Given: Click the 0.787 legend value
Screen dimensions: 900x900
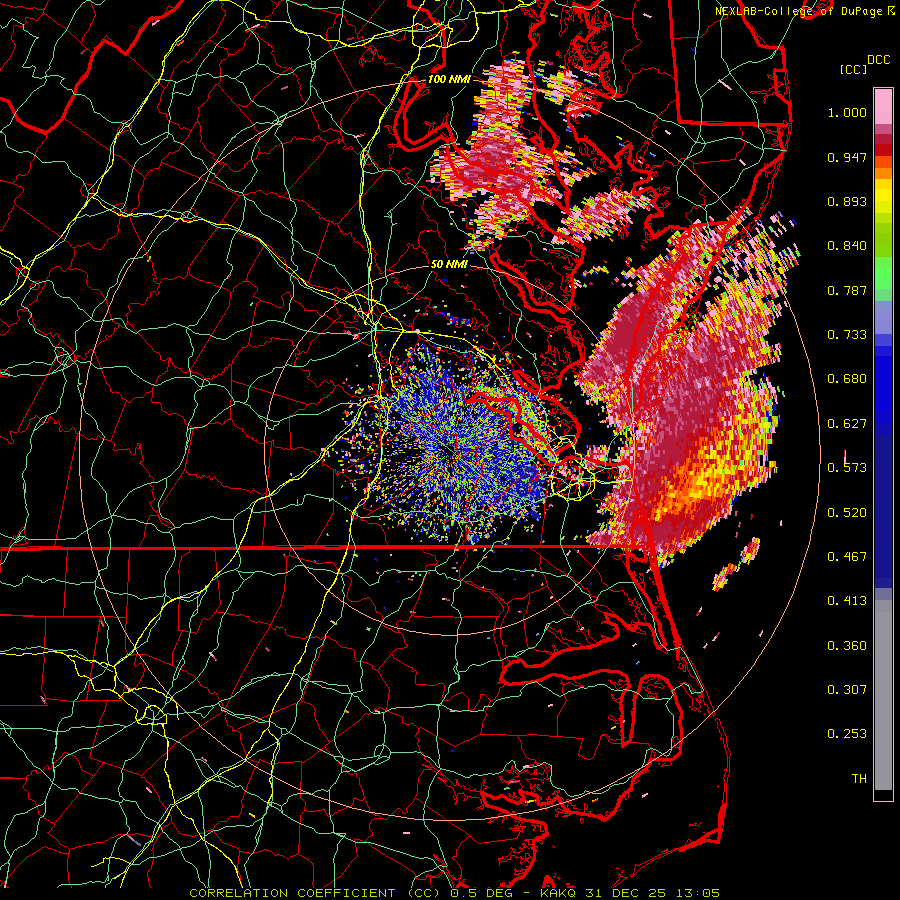Looking at the screenshot, I should pos(847,290).
